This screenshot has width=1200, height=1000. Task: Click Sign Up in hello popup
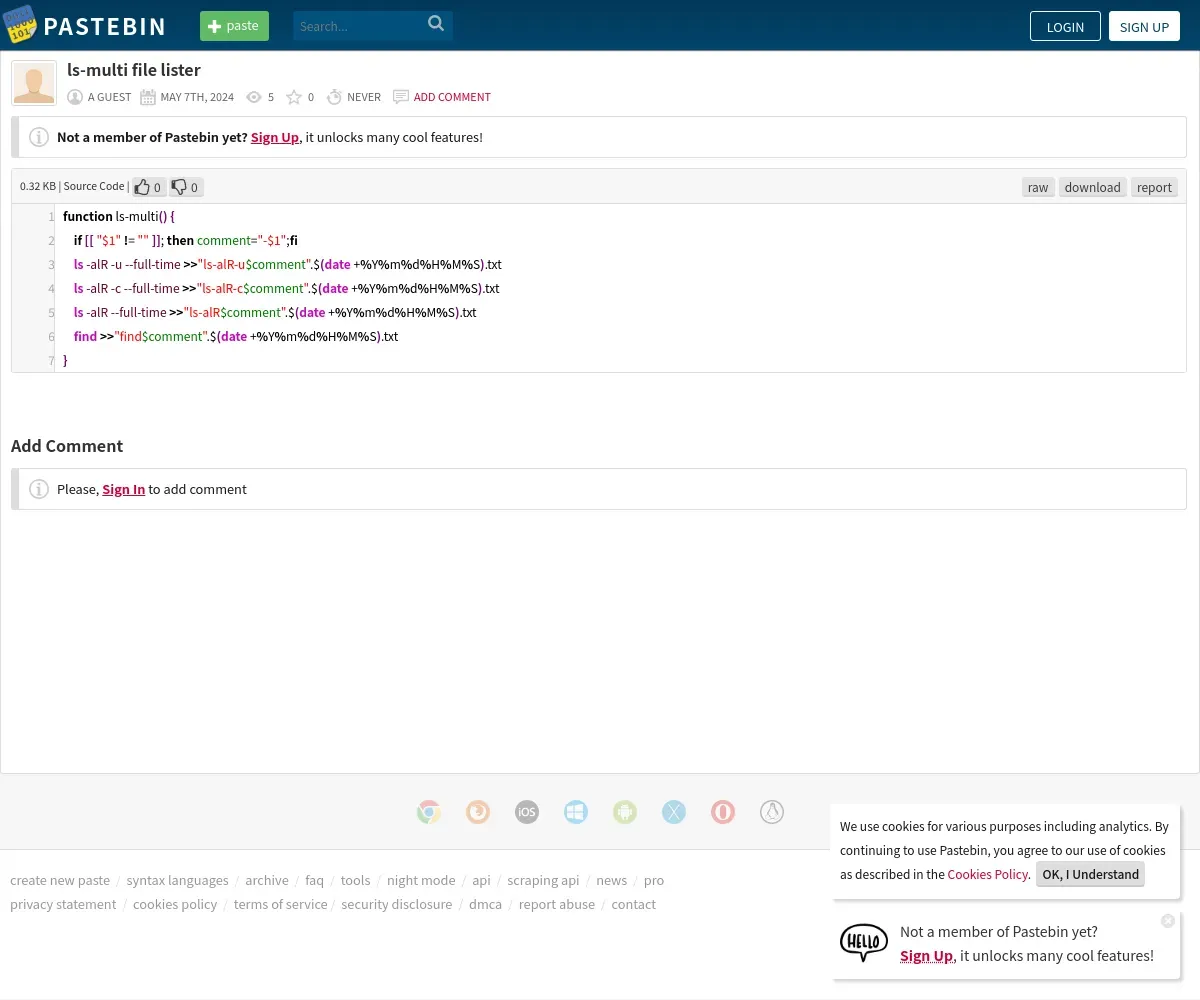pos(926,955)
